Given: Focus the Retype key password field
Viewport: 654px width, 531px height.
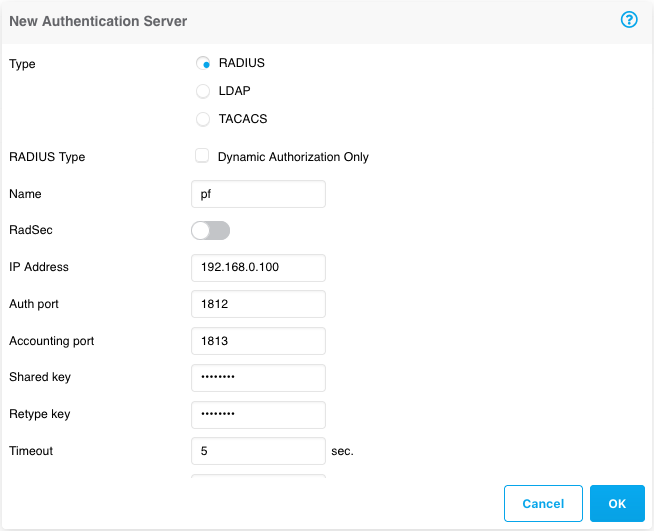Looking at the screenshot, I should (x=258, y=414).
